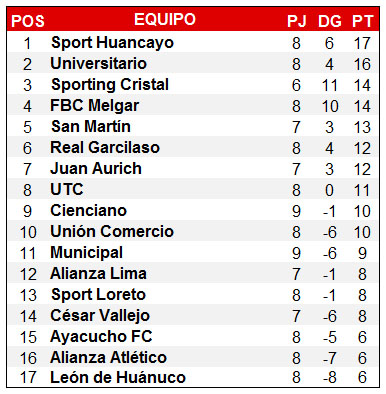Select the Juan Aurich row
Viewport: 386px width, 394px height.
pos(193,168)
